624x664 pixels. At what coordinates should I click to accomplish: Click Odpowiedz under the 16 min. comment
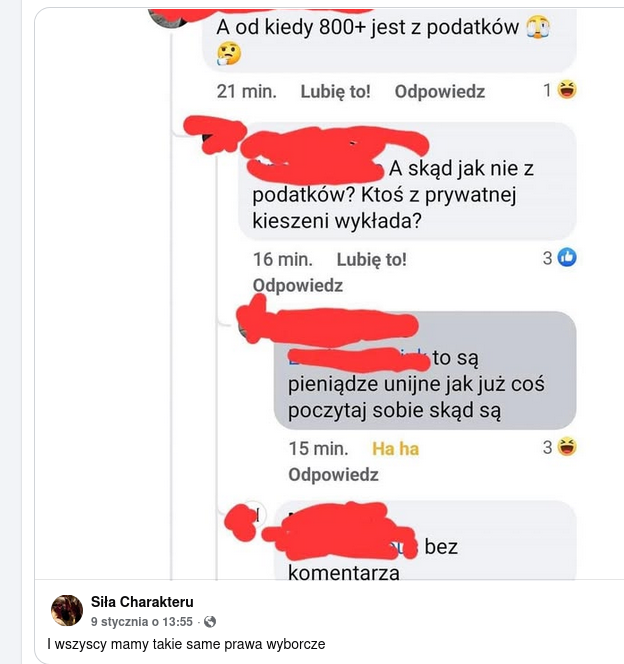click(x=298, y=285)
